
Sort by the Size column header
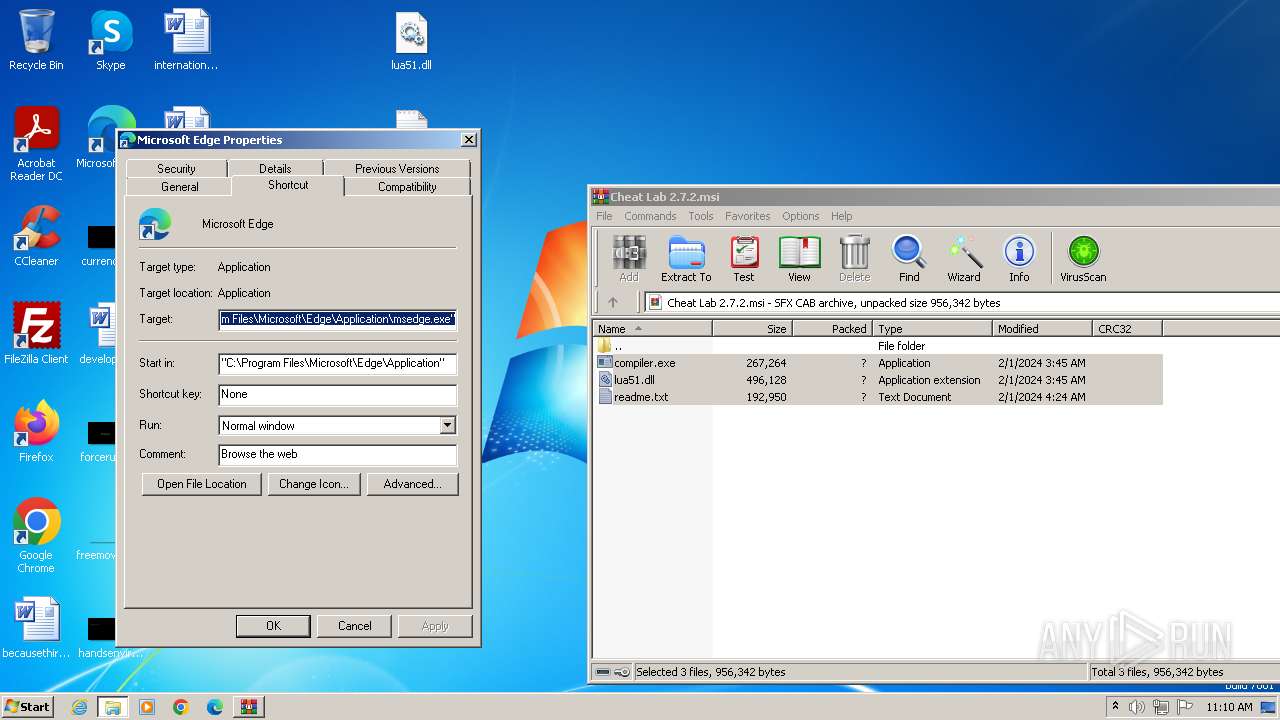752,328
